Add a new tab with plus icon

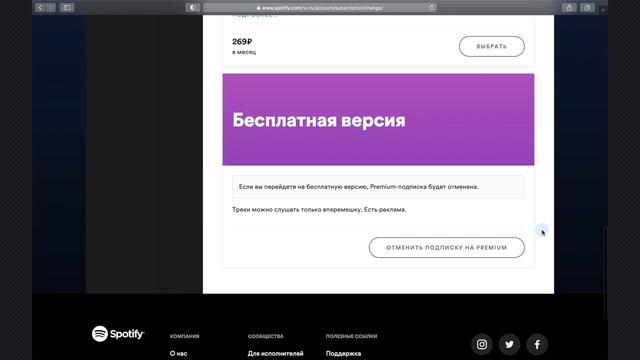[x=603, y=9]
